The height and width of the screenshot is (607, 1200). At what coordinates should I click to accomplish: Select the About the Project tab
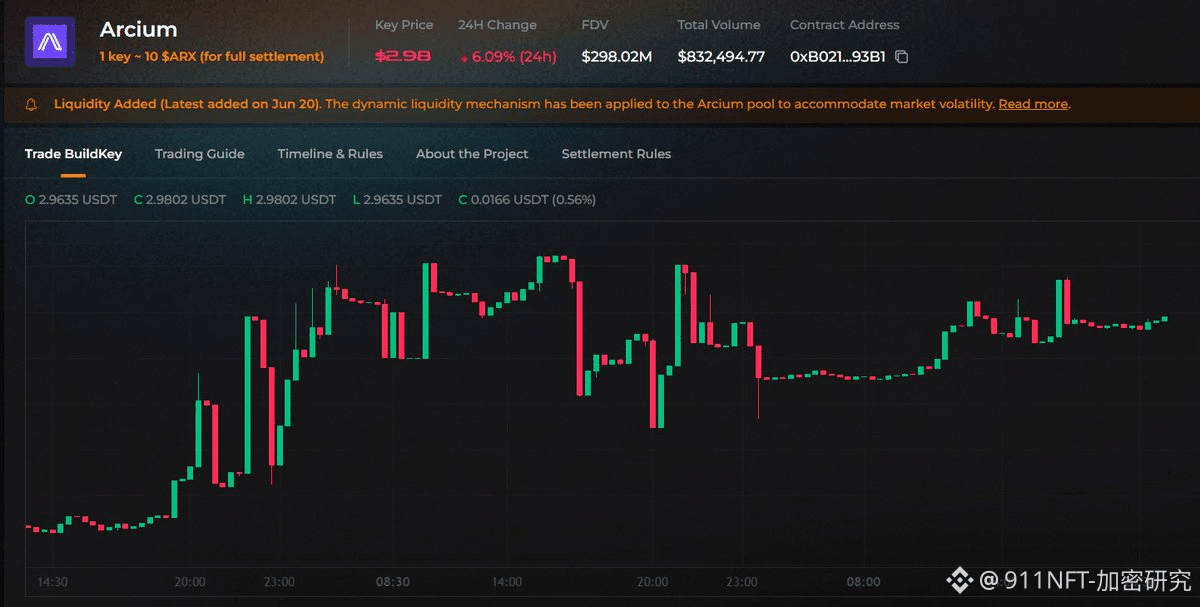point(472,154)
